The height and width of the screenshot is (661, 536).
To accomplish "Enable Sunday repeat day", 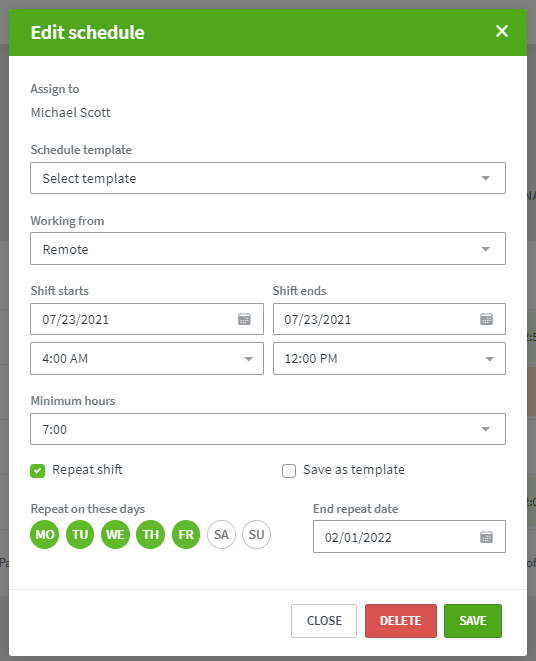I will point(256,535).
